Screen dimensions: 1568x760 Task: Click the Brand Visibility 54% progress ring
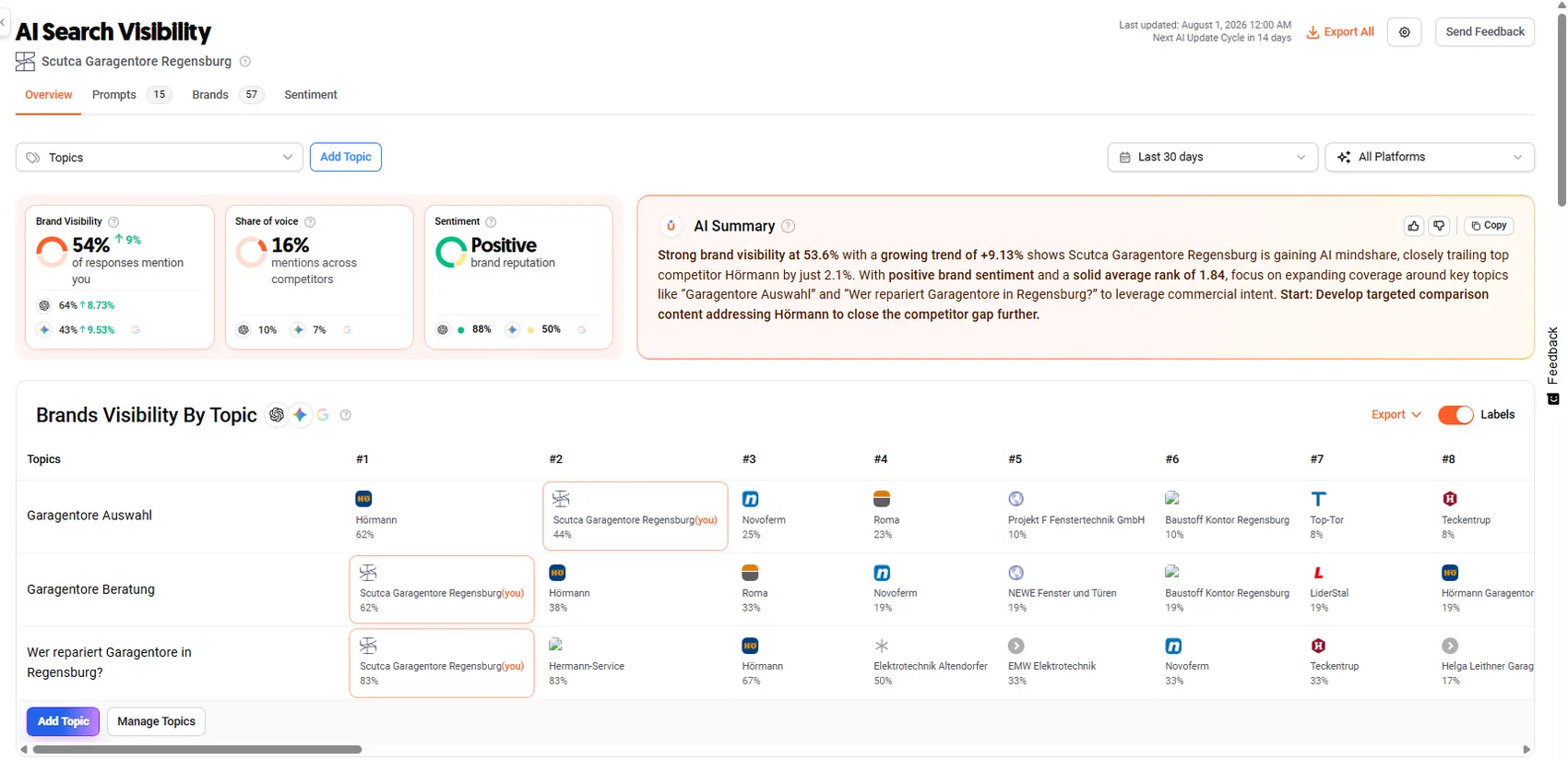(x=52, y=252)
